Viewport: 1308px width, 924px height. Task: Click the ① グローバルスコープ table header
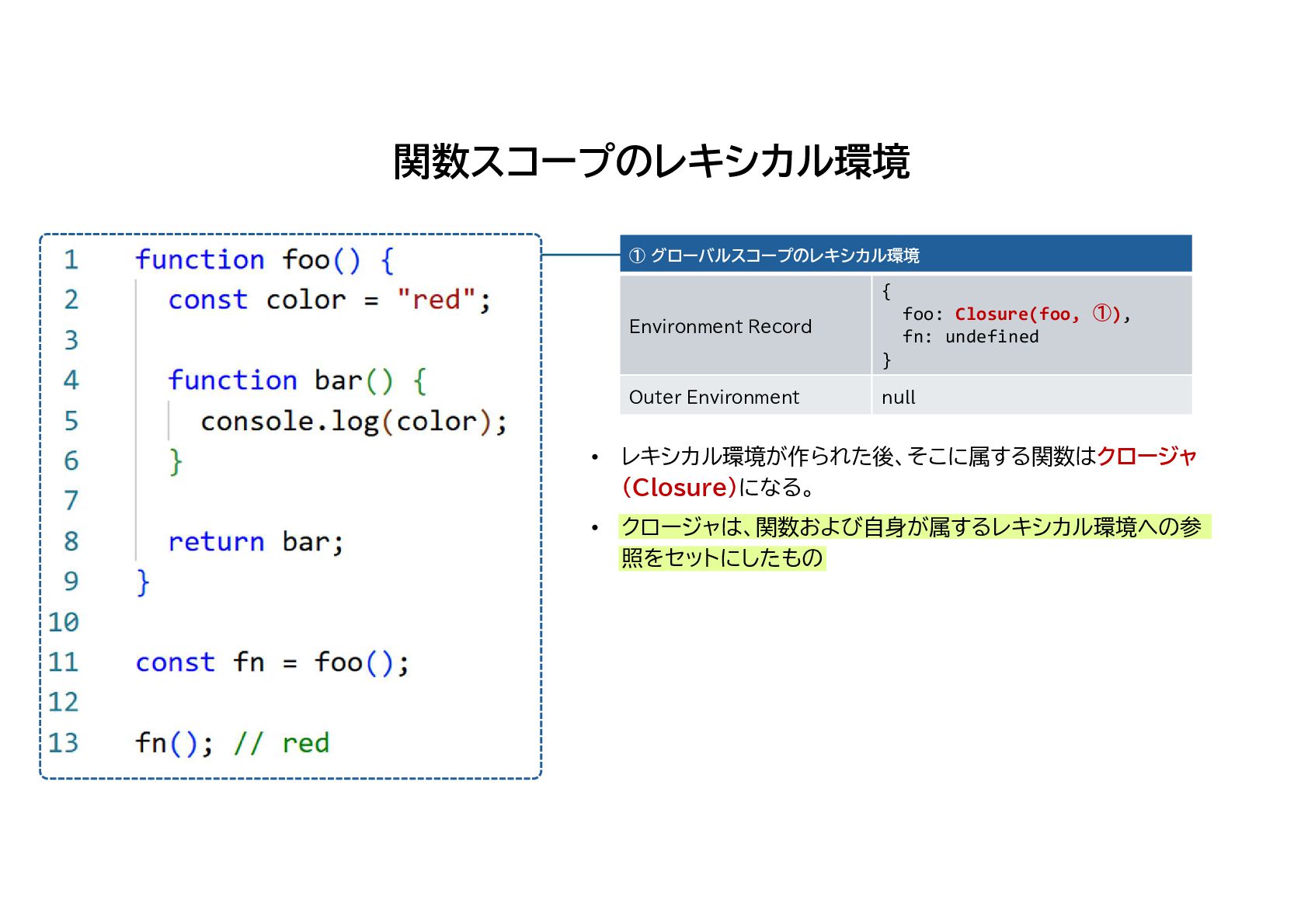click(x=906, y=255)
